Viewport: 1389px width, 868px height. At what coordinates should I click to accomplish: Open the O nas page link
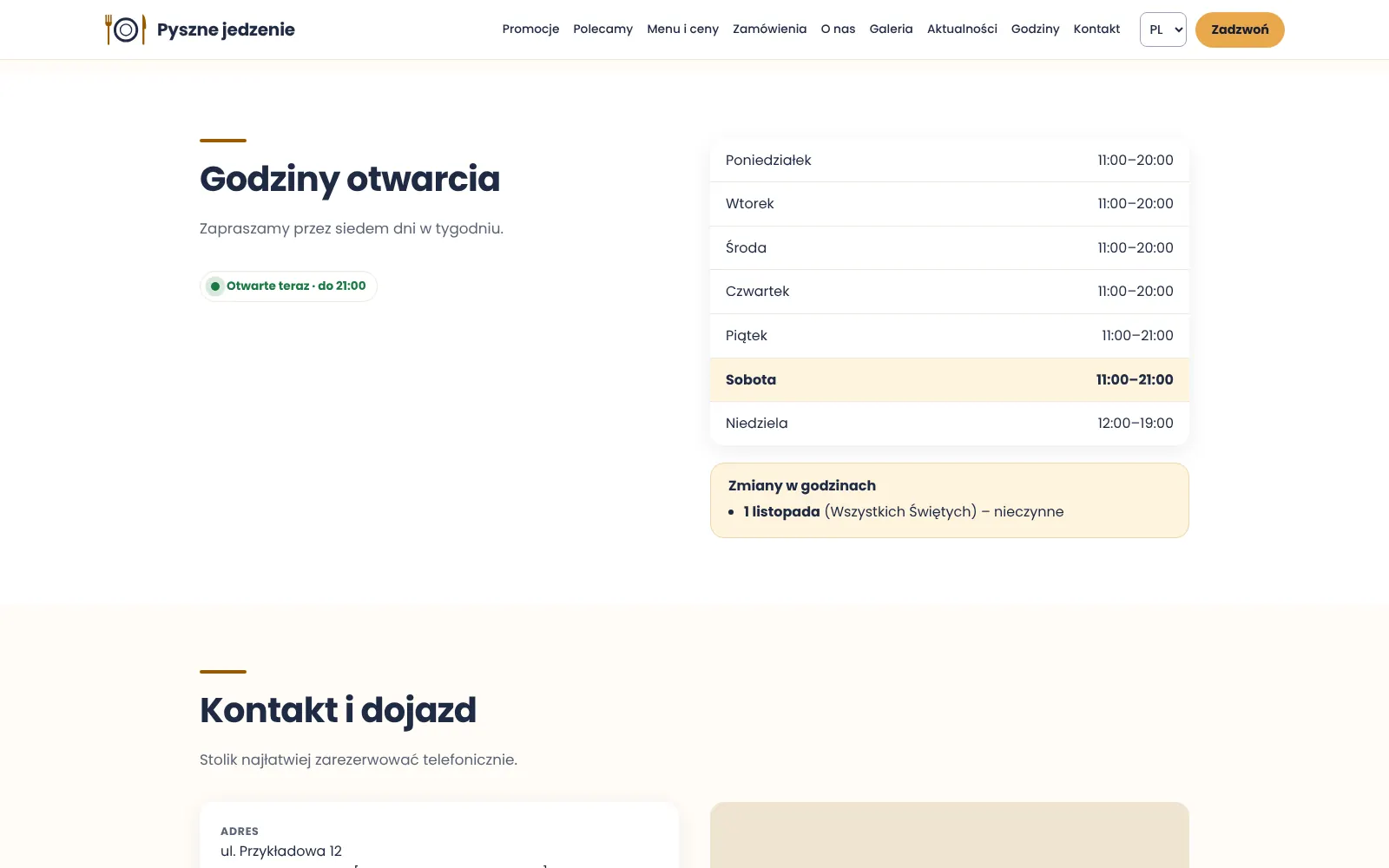click(x=838, y=30)
